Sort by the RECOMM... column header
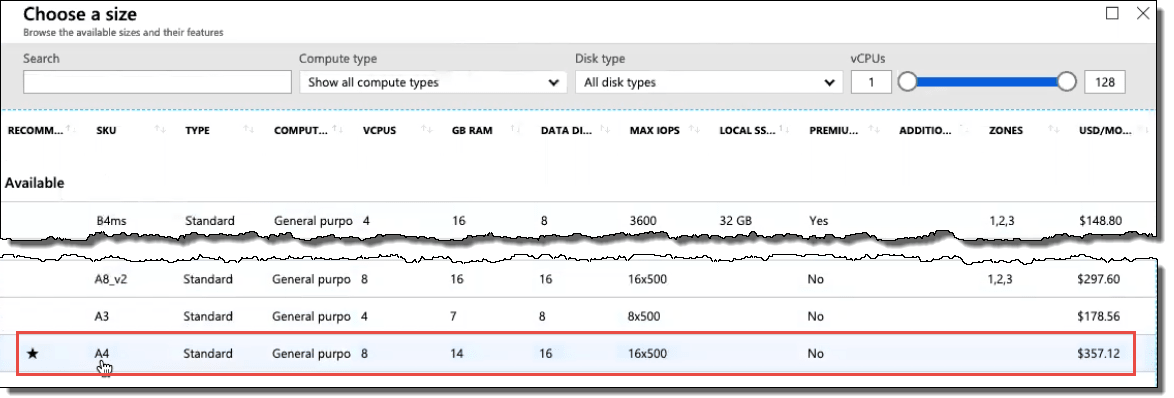1174x398 pixels. pos(36,130)
